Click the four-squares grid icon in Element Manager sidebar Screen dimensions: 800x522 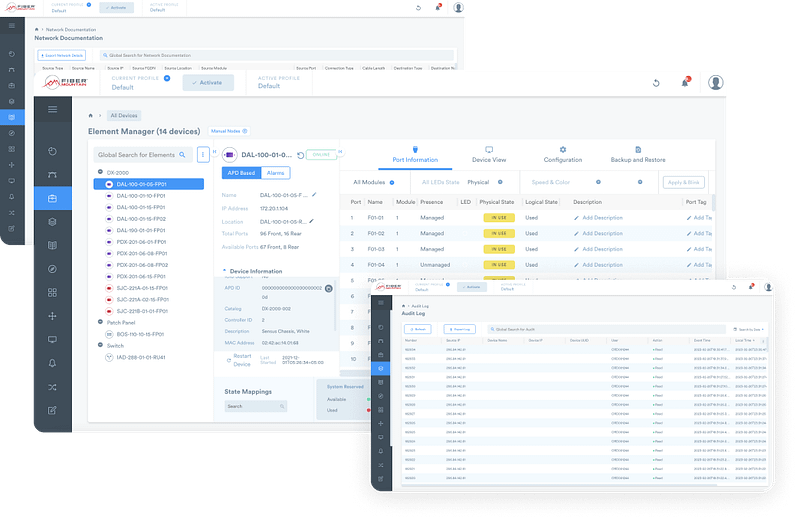click(53, 292)
